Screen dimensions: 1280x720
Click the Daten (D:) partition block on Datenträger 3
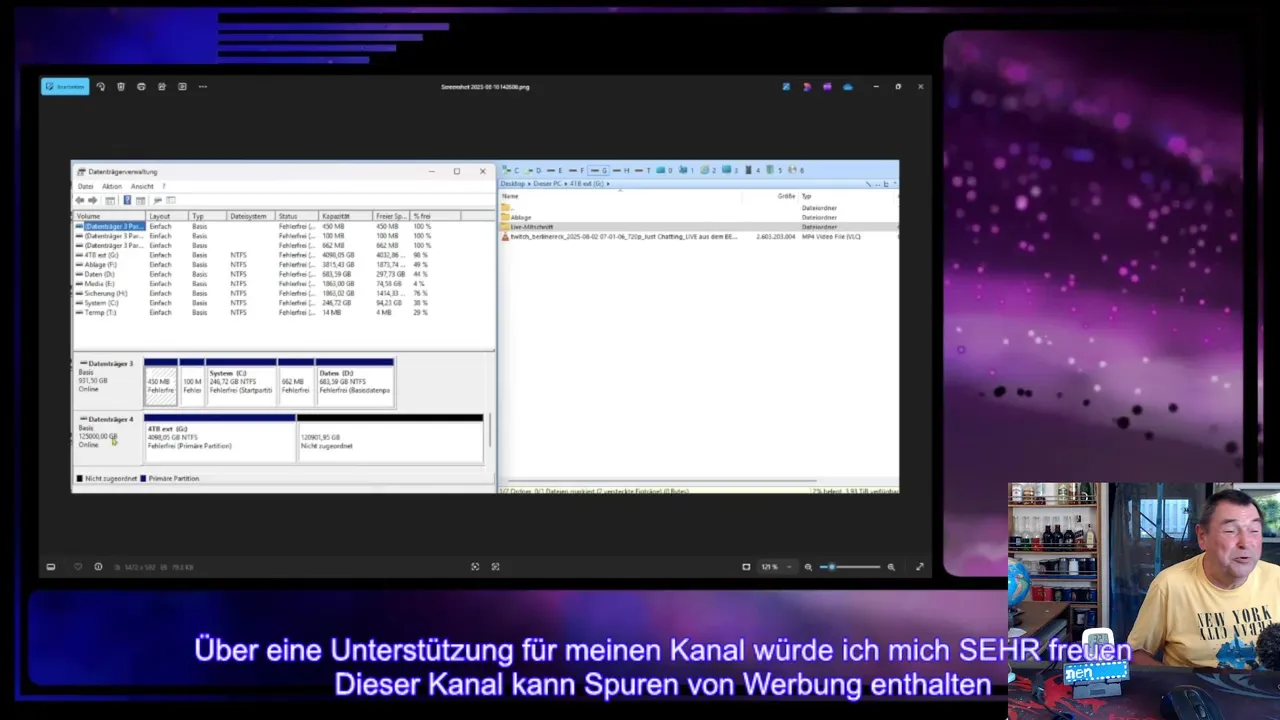355,382
